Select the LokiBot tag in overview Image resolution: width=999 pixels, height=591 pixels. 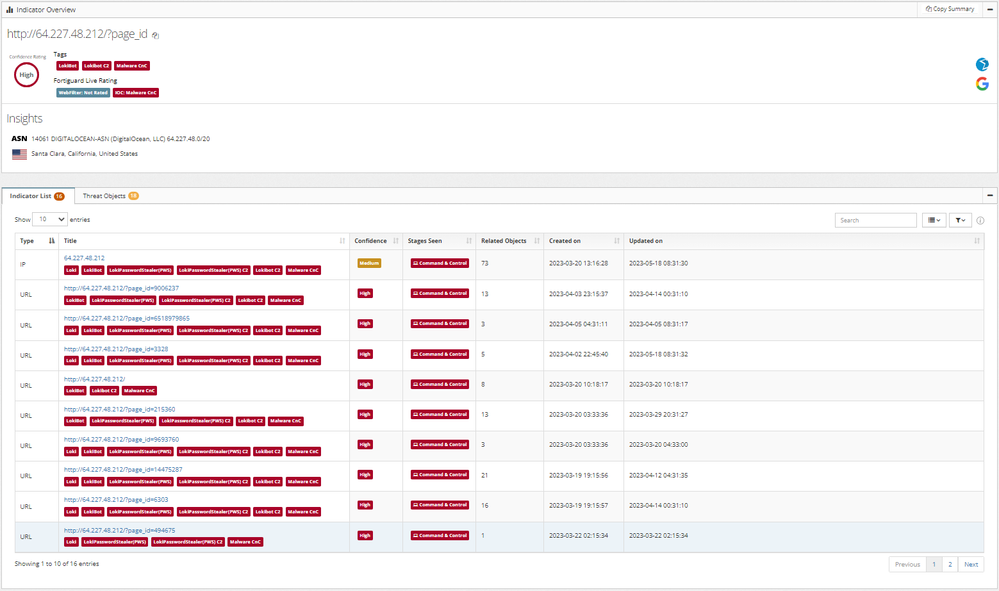point(67,66)
